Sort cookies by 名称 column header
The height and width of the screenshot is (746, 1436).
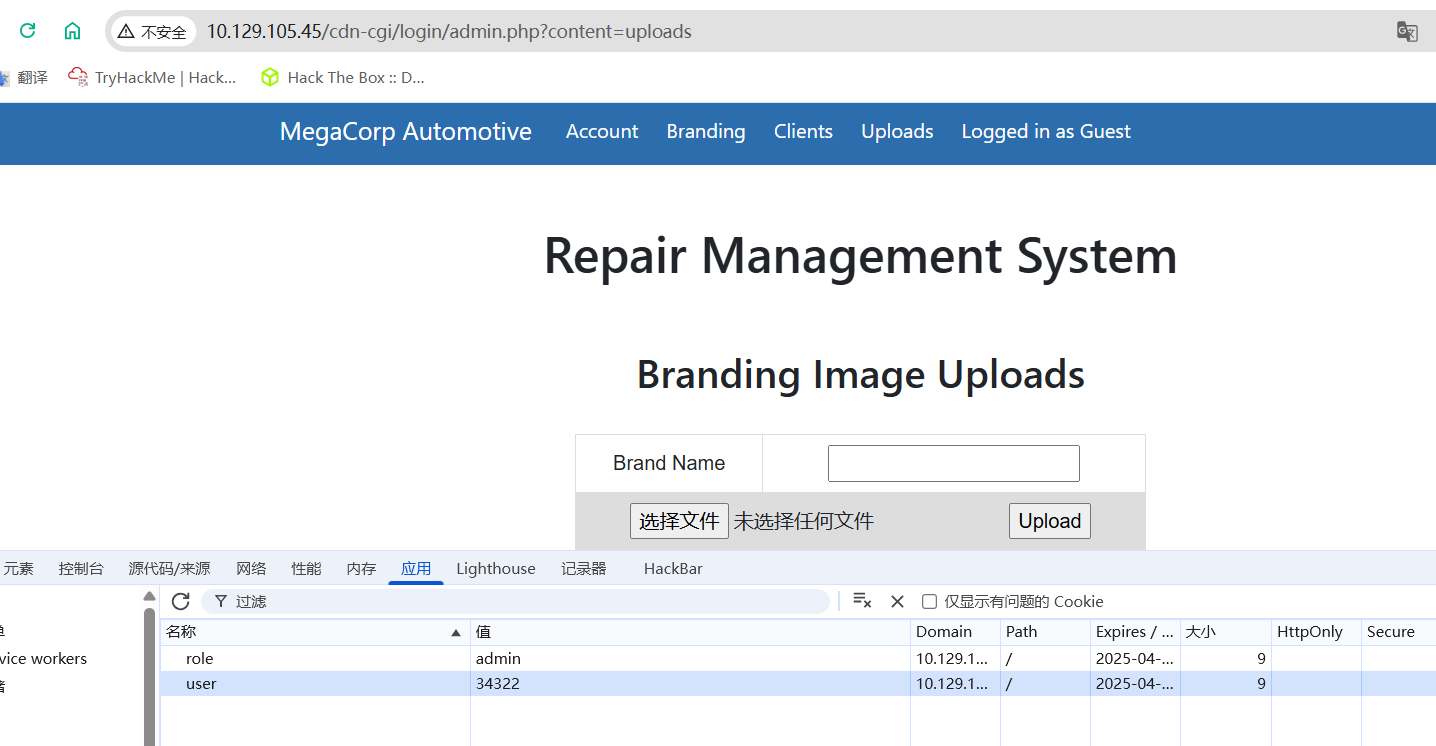[x=315, y=632]
